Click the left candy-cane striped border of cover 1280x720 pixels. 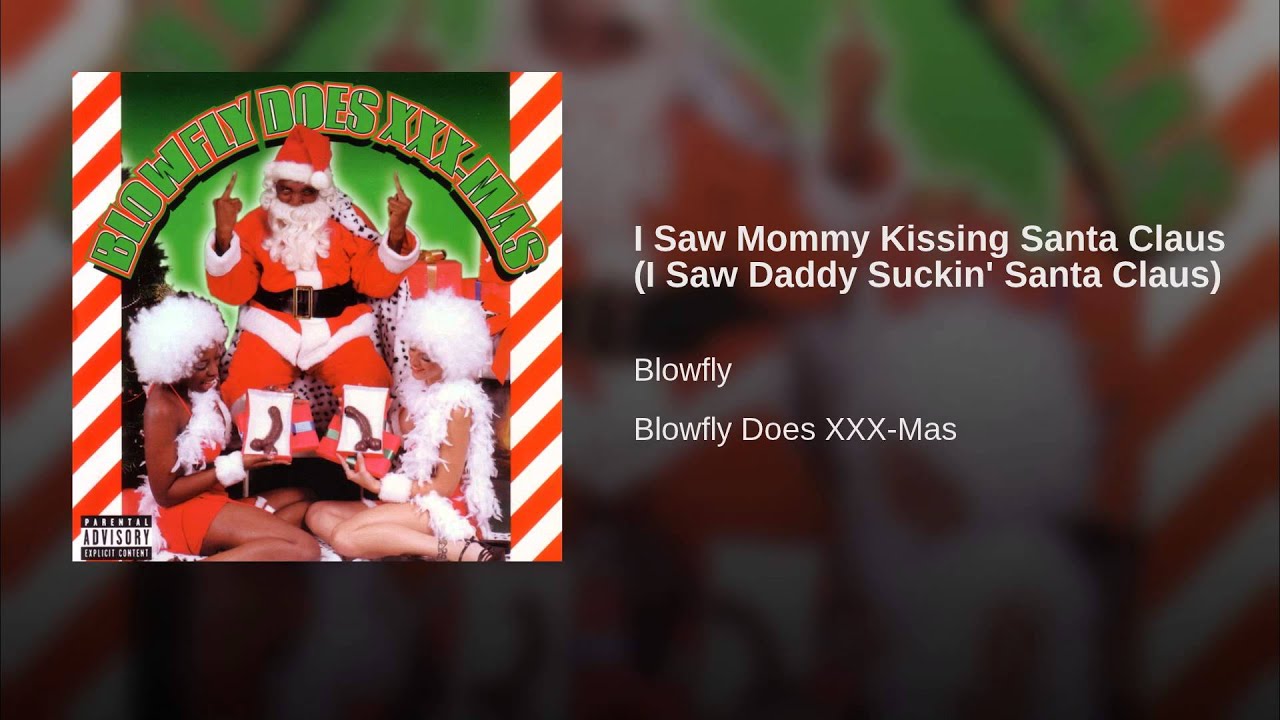coord(96,300)
